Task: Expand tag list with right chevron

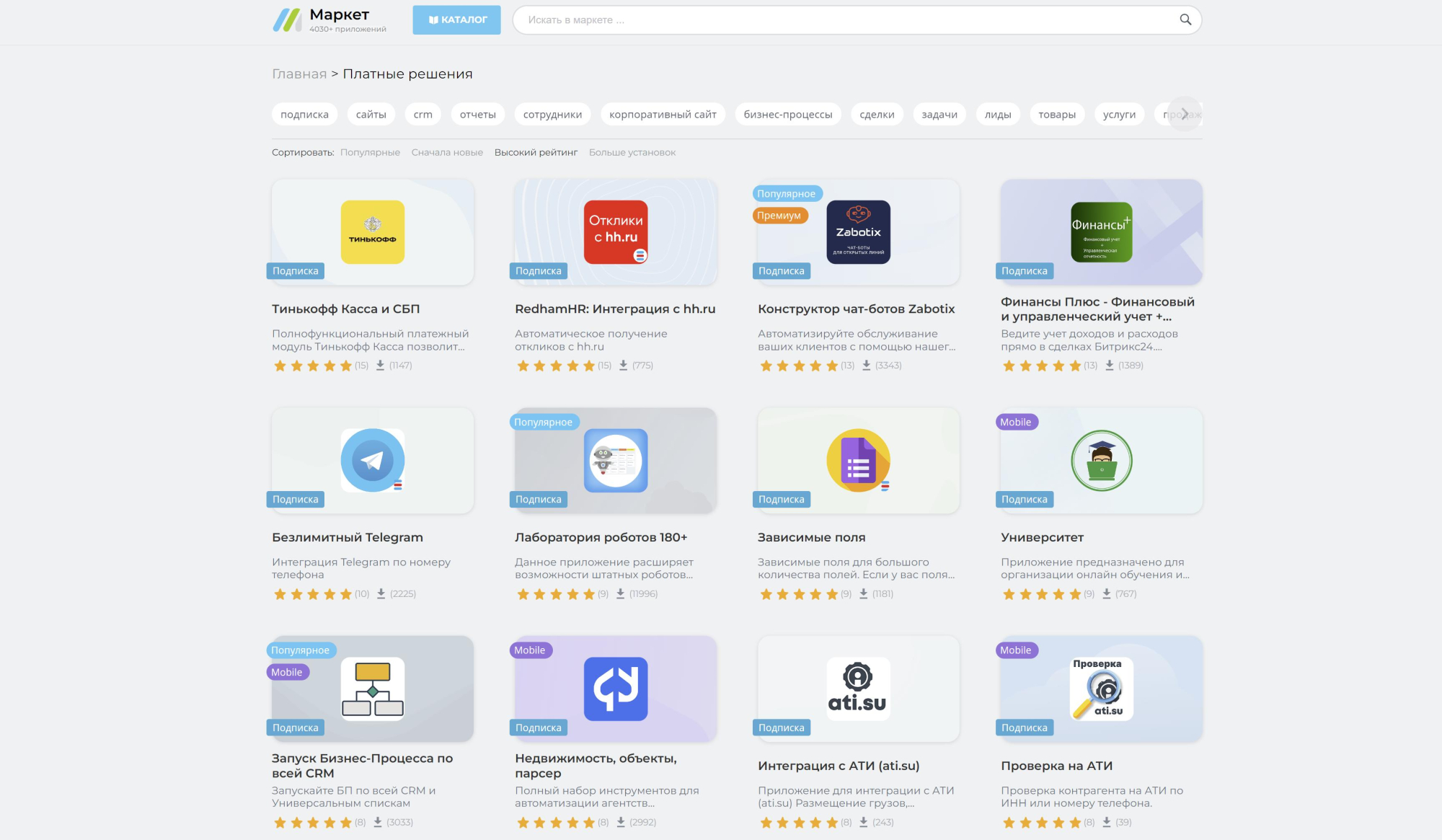Action: 1185,114
